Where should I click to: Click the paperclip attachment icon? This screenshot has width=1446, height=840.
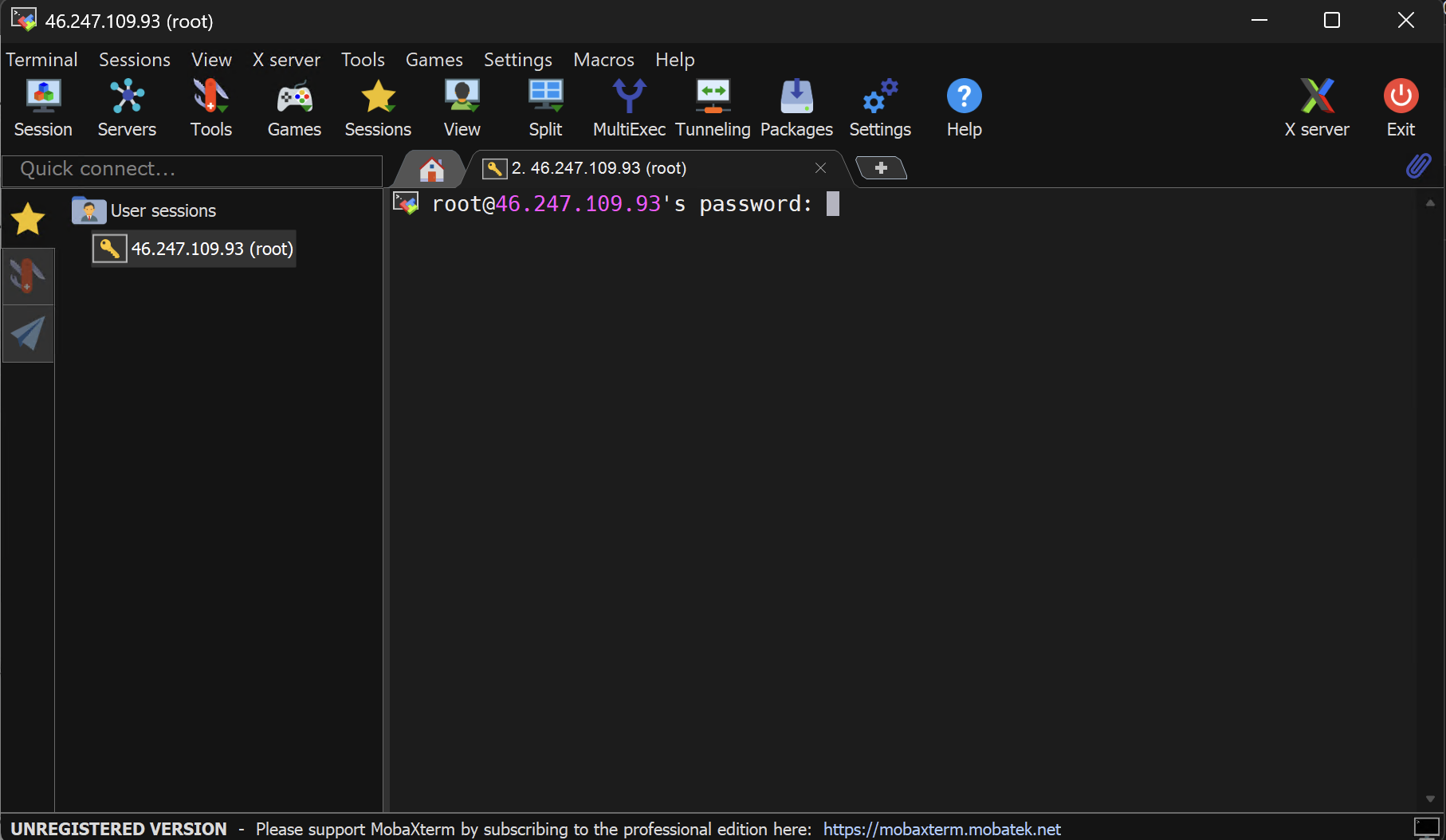pyautogui.click(x=1418, y=166)
